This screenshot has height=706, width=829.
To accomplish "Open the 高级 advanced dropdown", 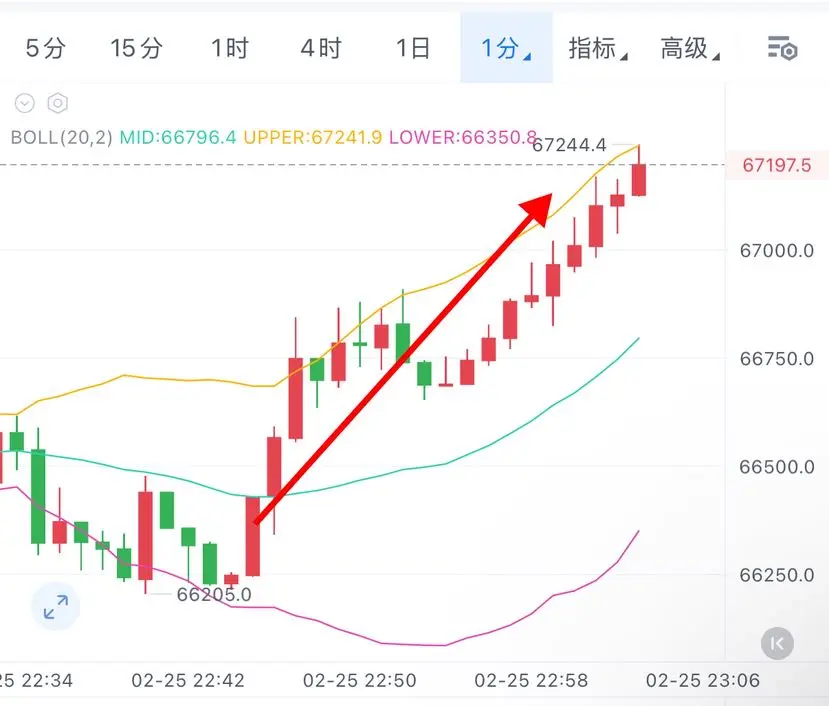I will (690, 49).
